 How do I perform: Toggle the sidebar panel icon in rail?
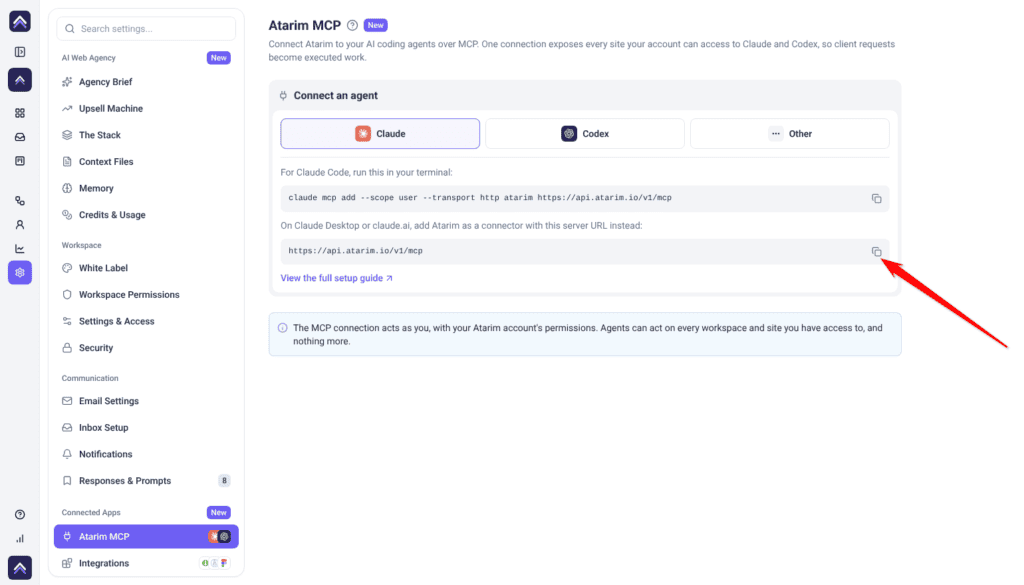(x=20, y=52)
